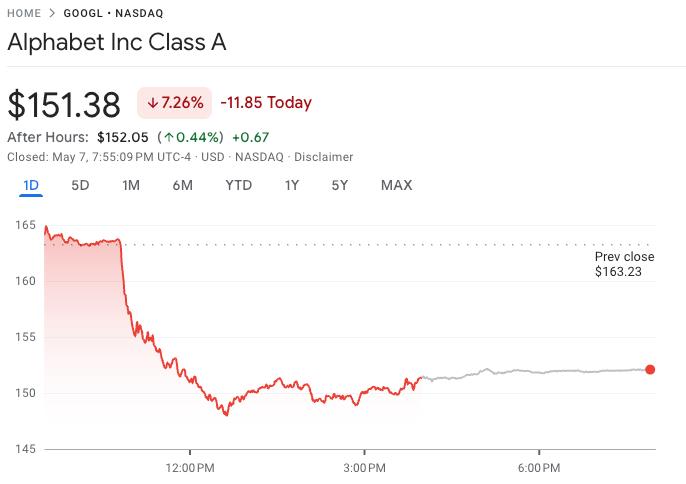The image size is (686, 484).
Task: Select the 1D chart range tab
Action: pyautogui.click(x=31, y=185)
